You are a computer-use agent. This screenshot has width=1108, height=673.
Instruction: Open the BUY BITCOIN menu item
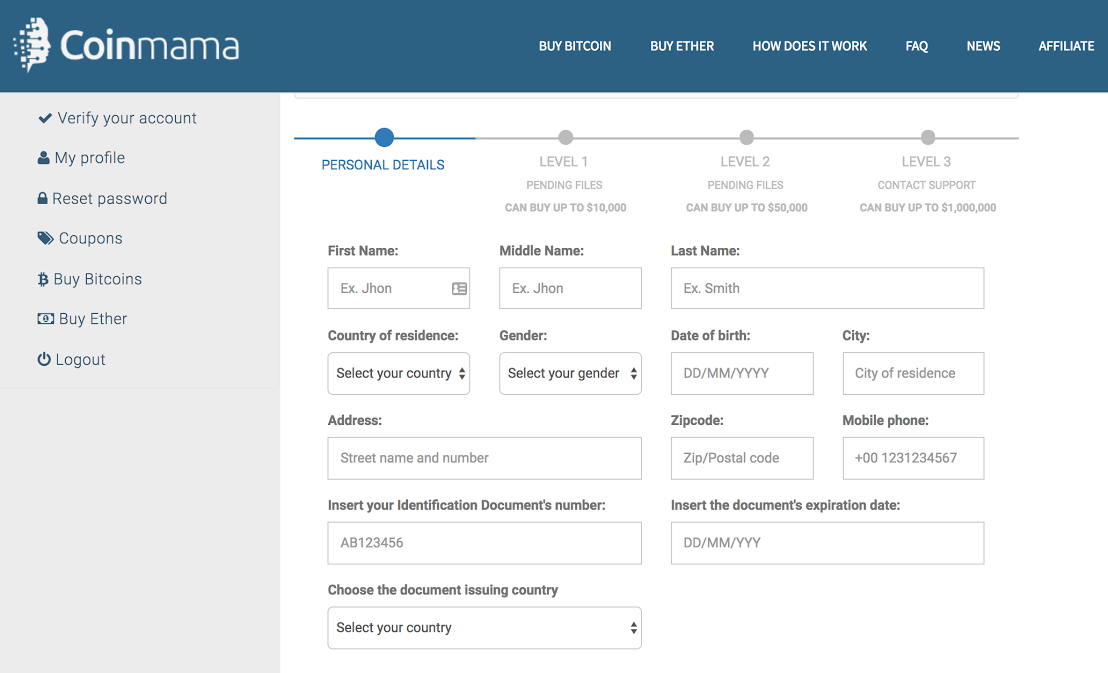575,46
